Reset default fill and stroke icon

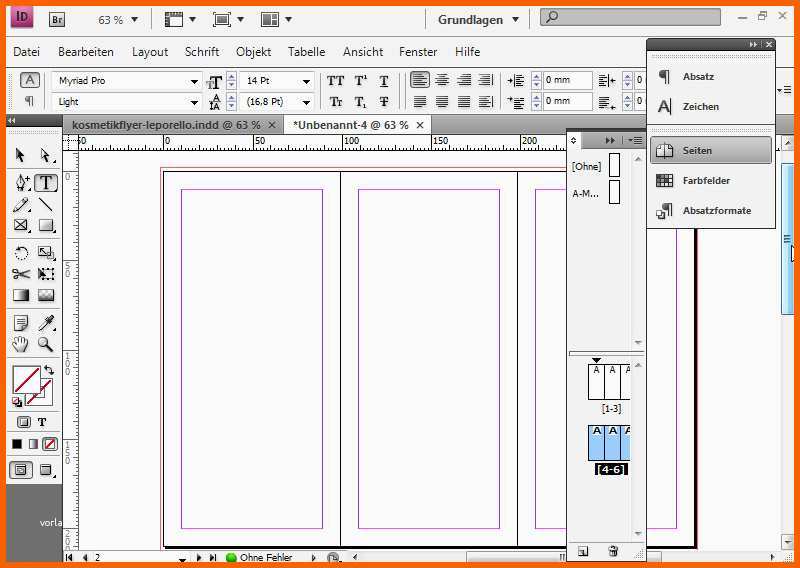click(17, 402)
